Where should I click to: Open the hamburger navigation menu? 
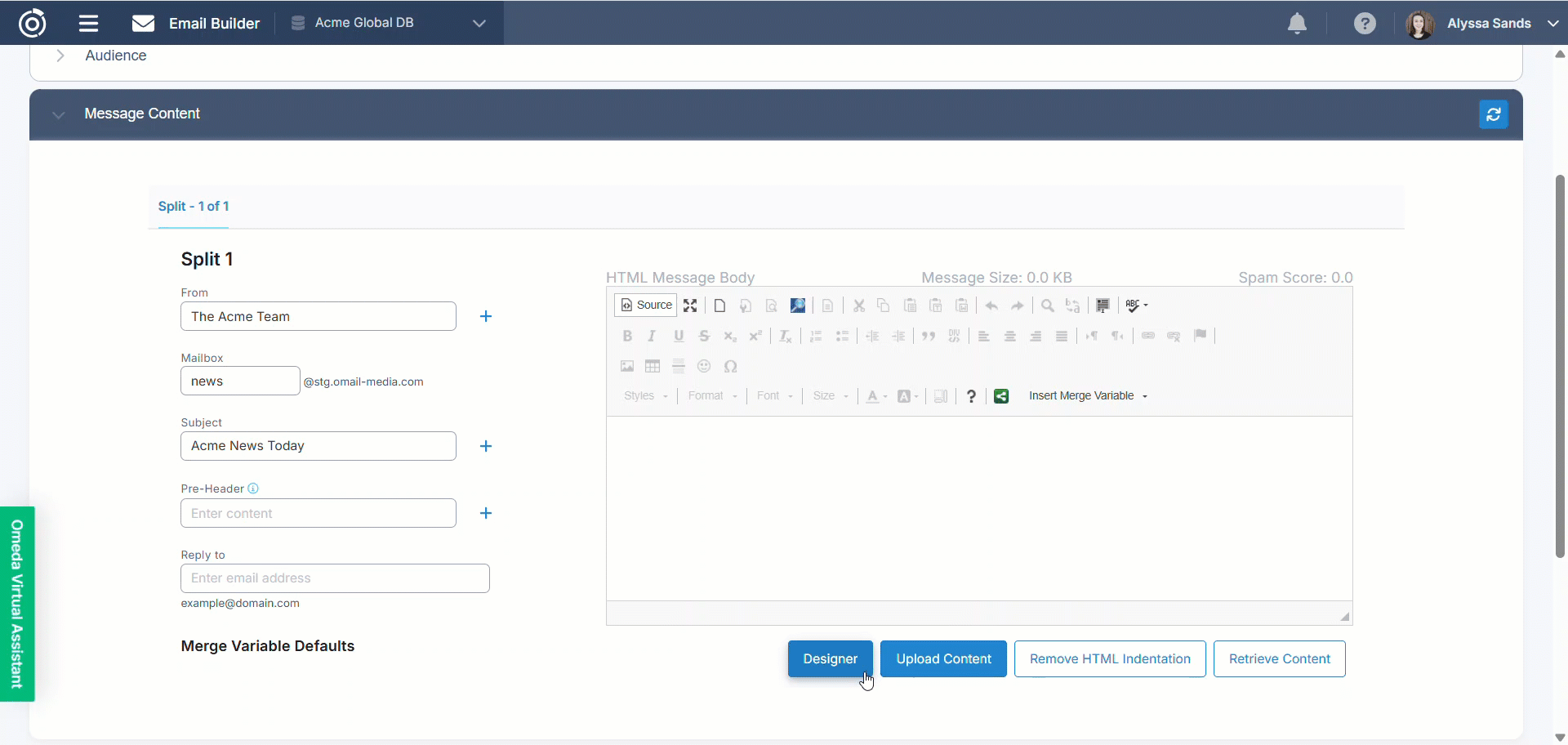coord(88,24)
